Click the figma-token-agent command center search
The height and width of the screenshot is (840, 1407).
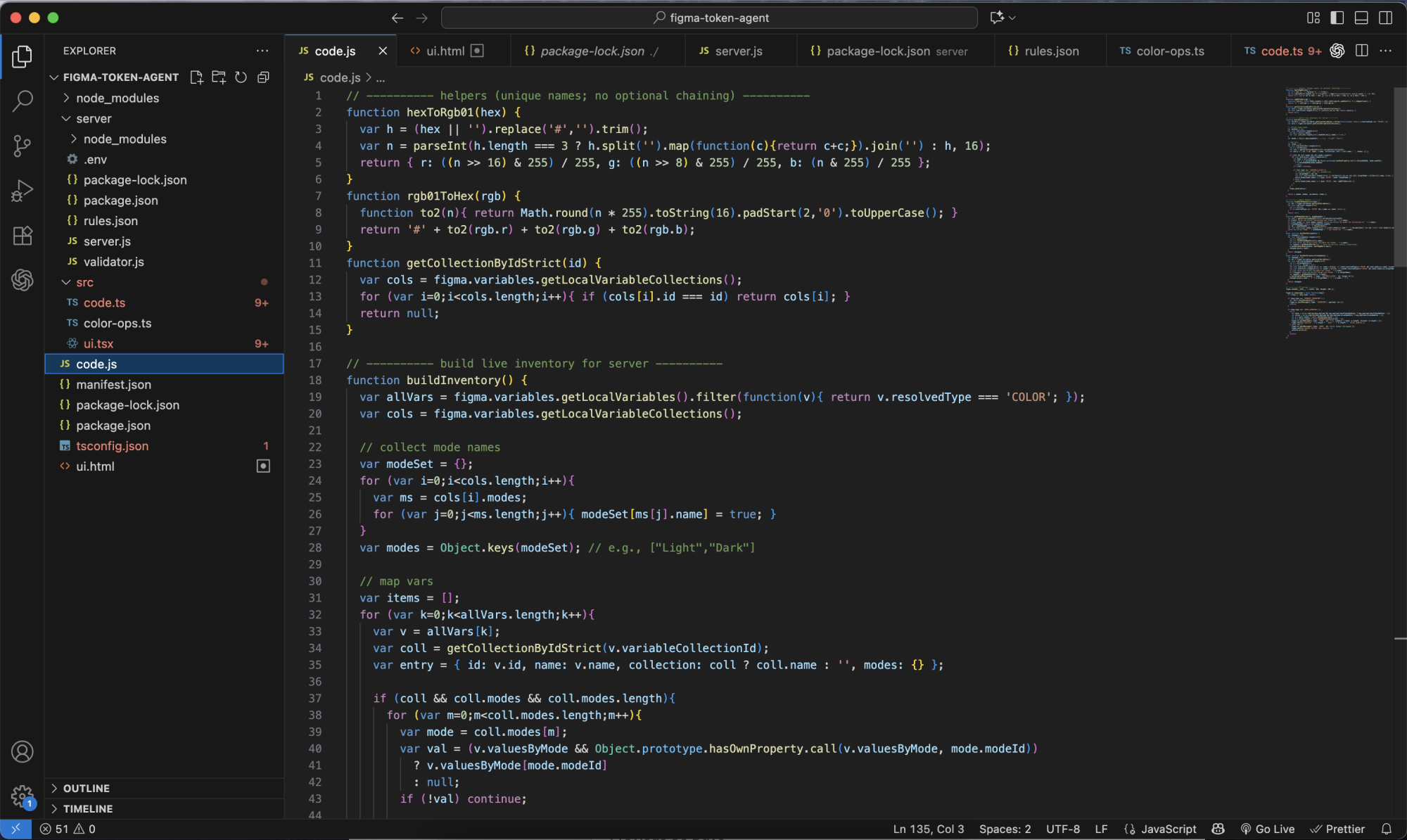(709, 18)
